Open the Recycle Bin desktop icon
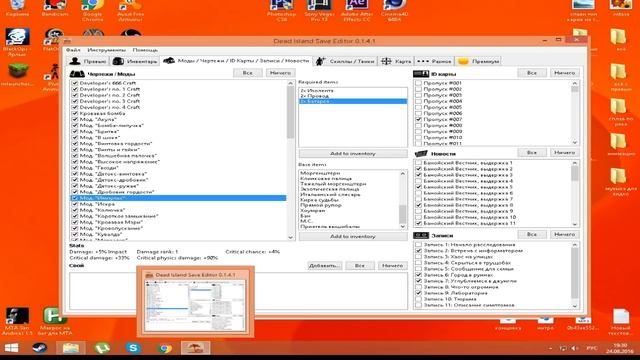This screenshot has width=640, height=360. click(17, 8)
